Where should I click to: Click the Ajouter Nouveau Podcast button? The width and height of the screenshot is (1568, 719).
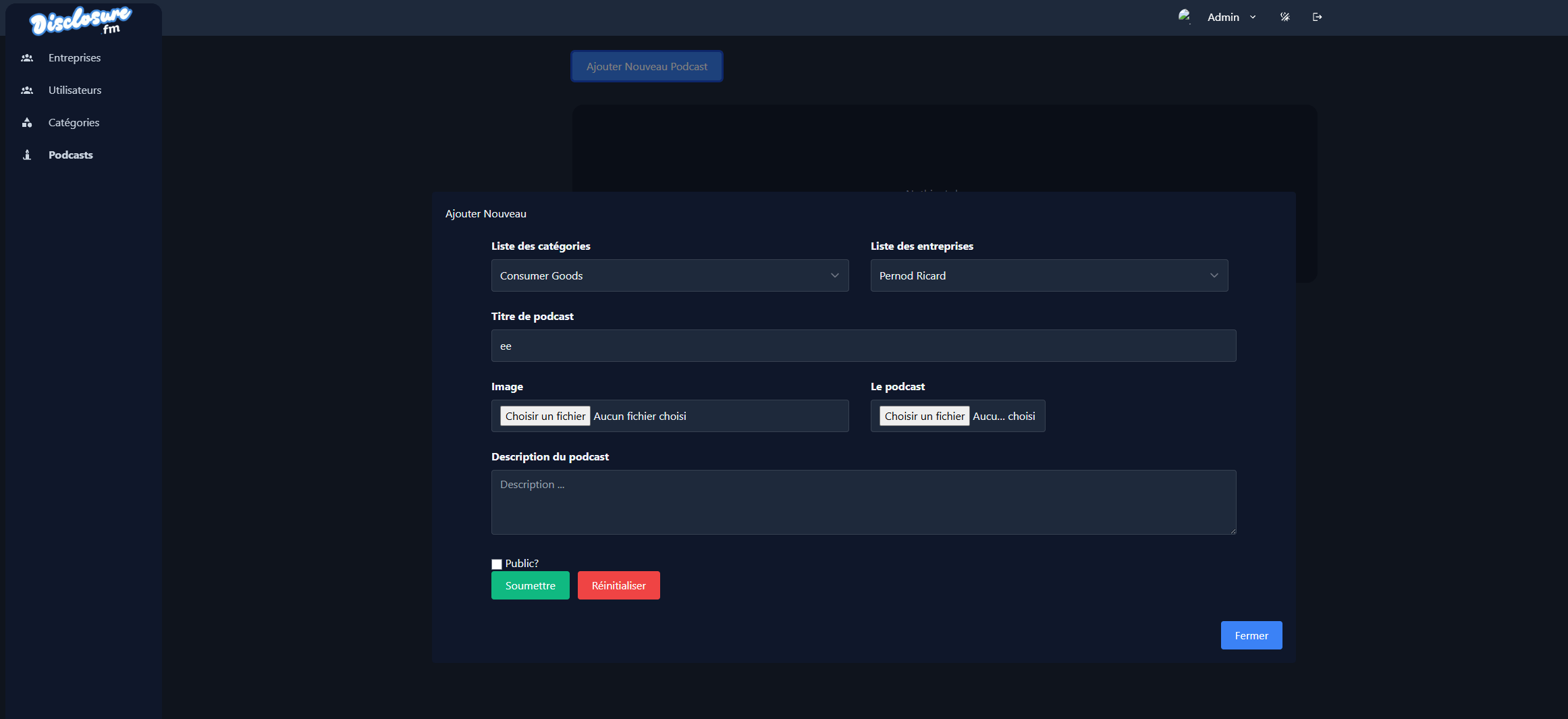tap(647, 66)
